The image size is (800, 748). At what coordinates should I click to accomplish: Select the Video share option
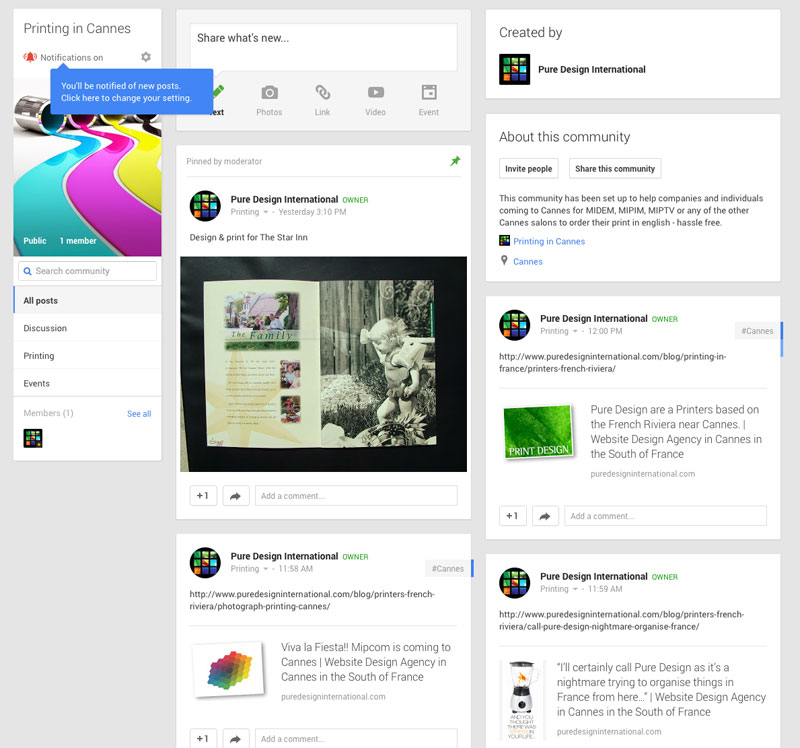(376, 101)
